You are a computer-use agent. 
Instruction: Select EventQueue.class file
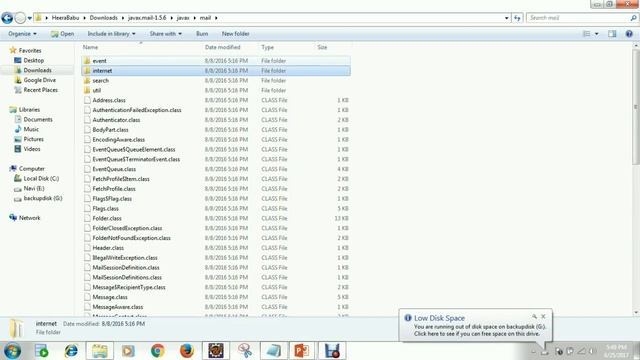coord(114,169)
